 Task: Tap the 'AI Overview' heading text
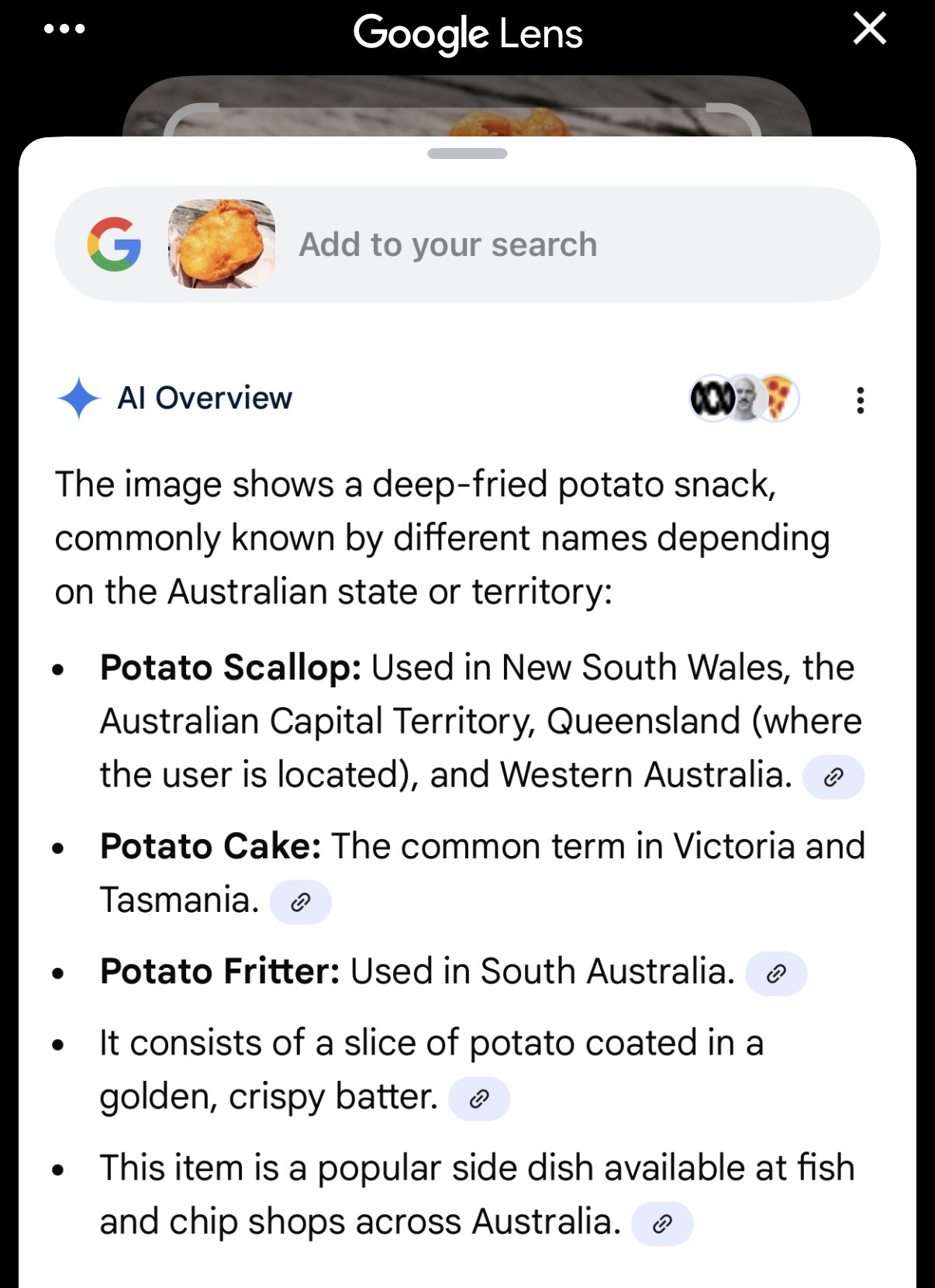(x=205, y=398)
